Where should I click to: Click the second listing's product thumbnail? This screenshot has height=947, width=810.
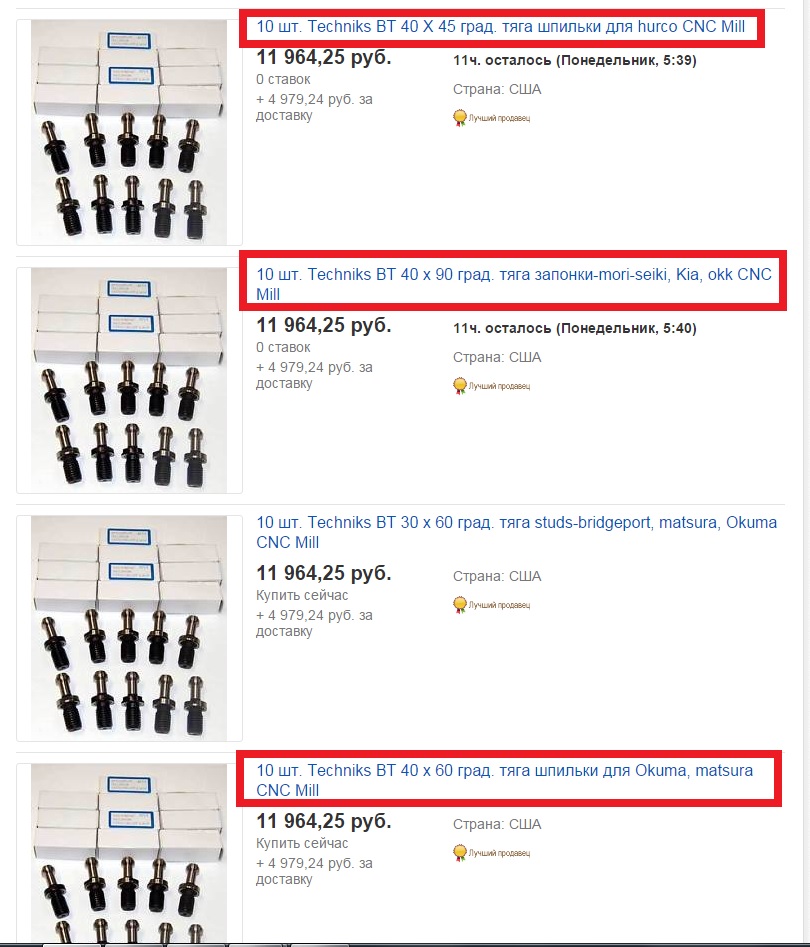click(129, 380)
